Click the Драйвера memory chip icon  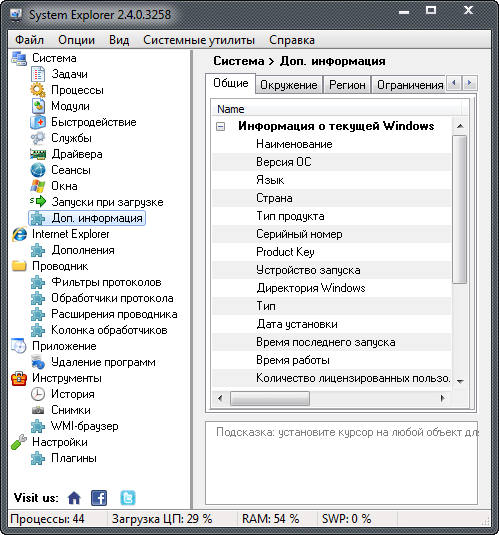coord(38,154)
